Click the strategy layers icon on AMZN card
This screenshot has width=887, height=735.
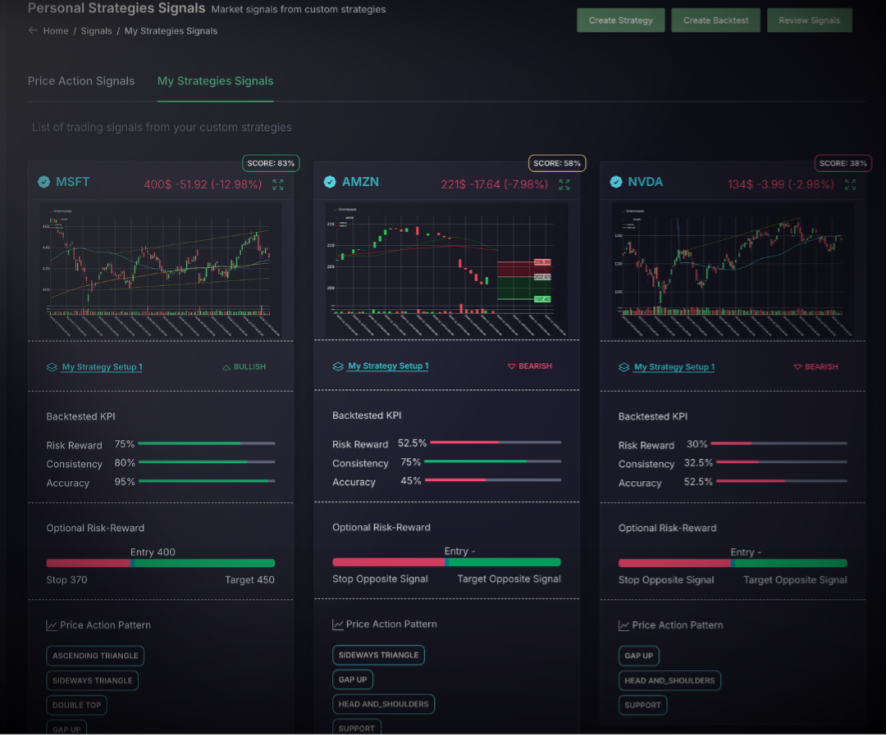pos(338,367)
